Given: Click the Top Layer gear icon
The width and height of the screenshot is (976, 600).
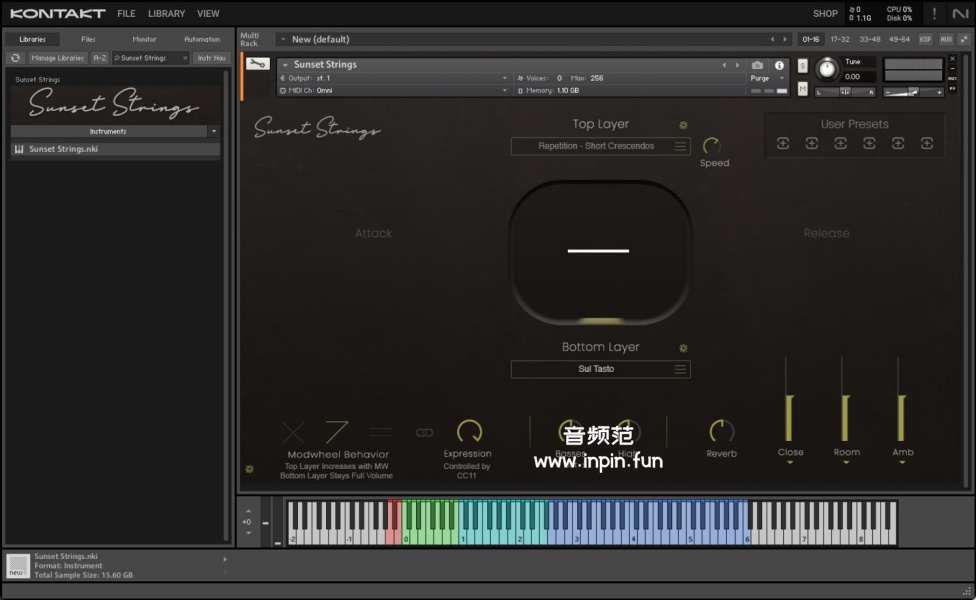Looking at the screenshot, I should click(683, 125).
